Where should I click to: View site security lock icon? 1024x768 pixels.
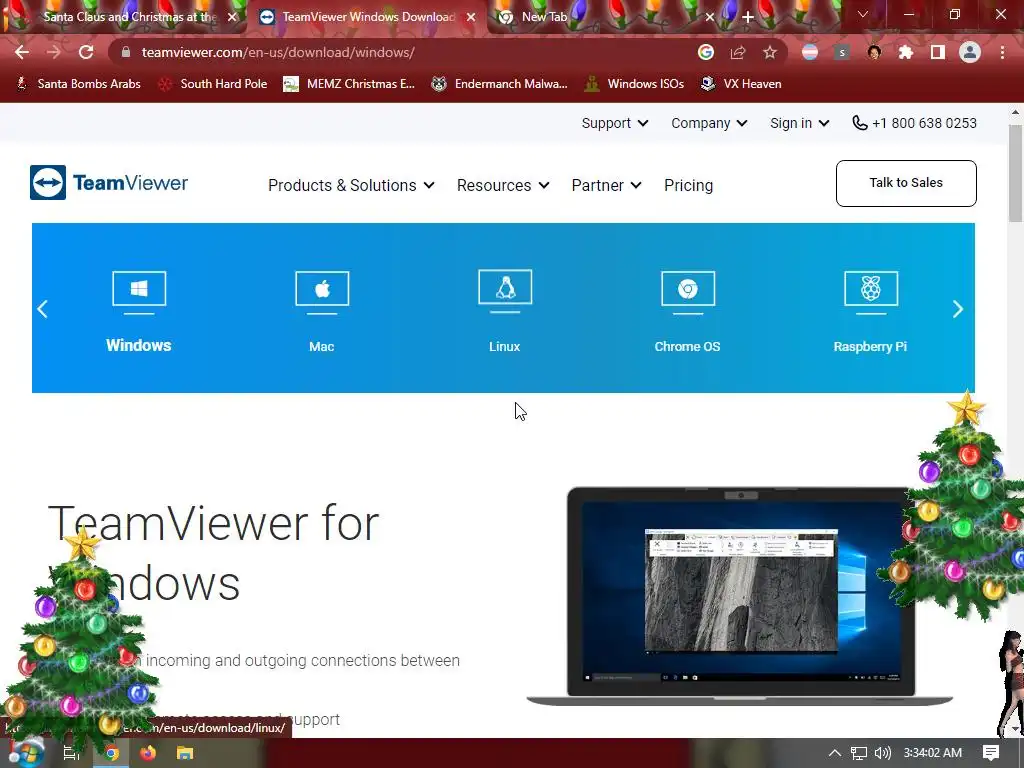[126, 52]
